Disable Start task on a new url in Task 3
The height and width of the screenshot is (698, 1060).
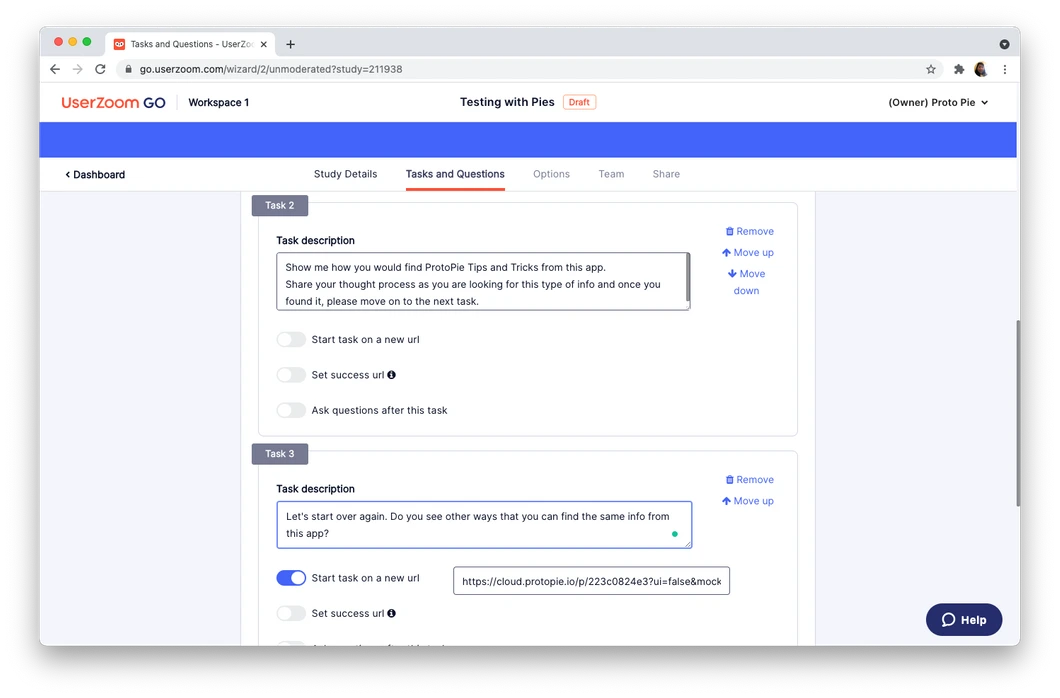click(291, 578)
